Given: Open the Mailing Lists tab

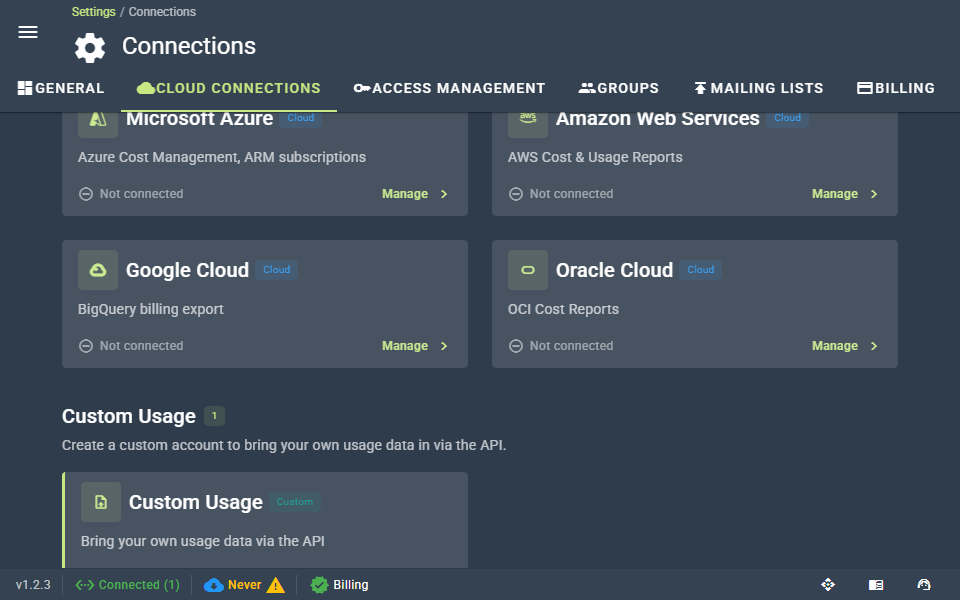Looking at the screenshot, I should (759, 88).
